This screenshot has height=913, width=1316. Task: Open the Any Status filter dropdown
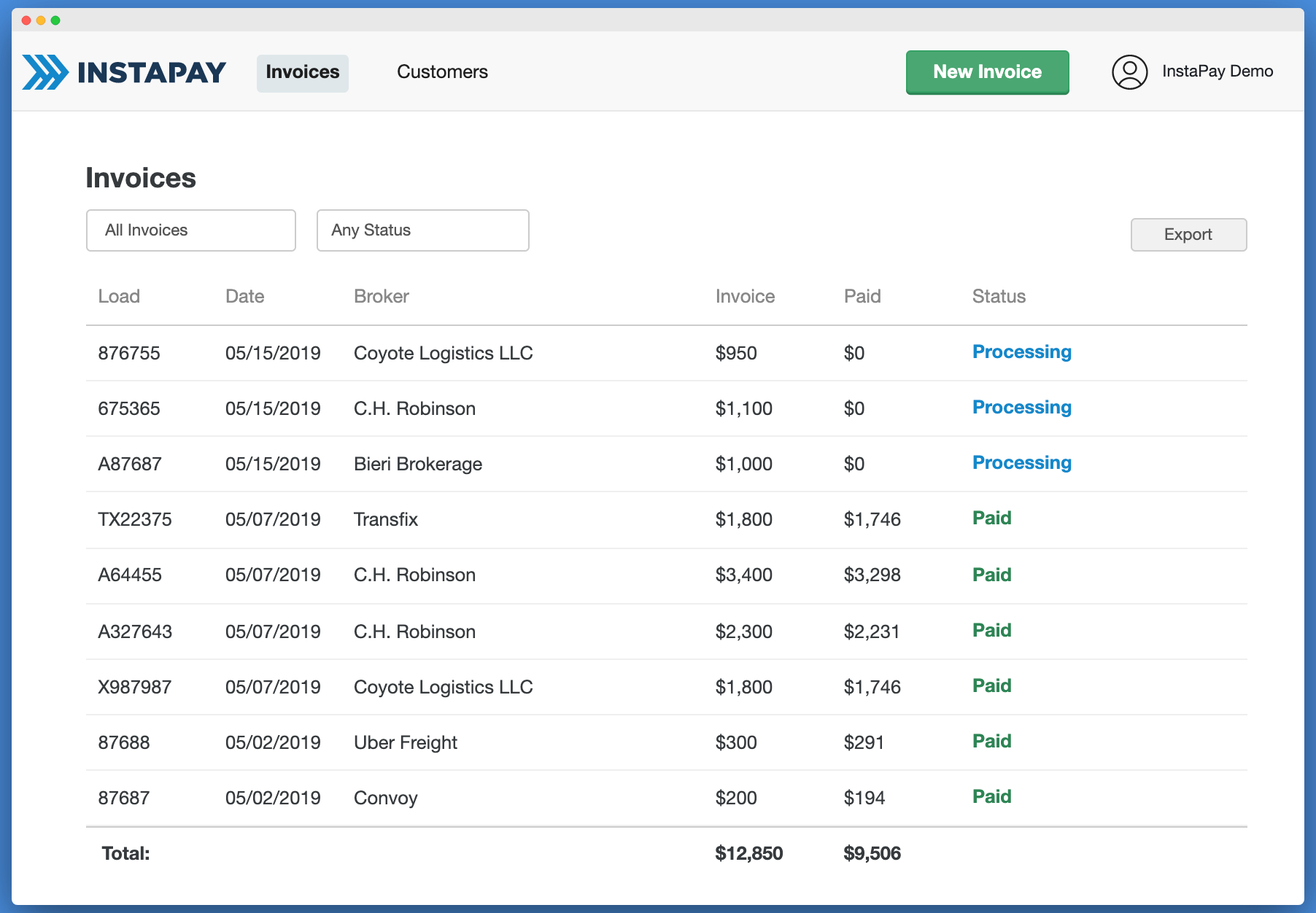click(423, 230)
